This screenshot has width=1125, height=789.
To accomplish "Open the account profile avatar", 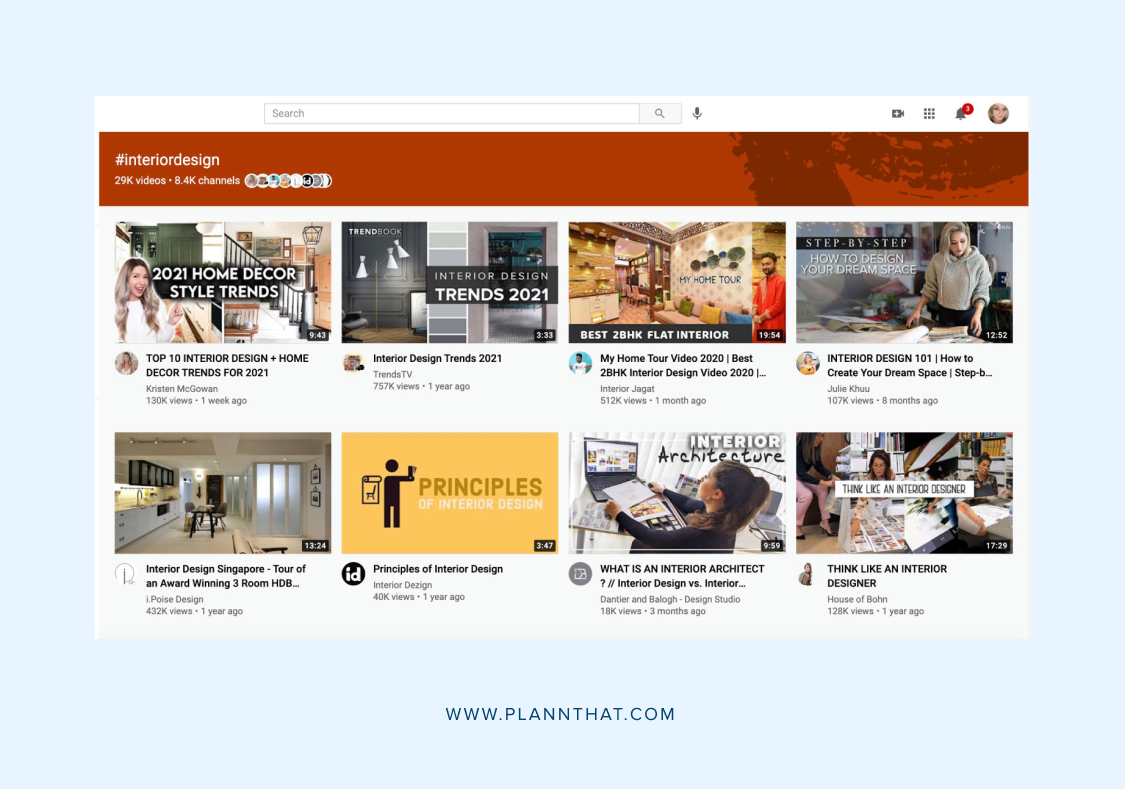I will (x=998, y=113).
